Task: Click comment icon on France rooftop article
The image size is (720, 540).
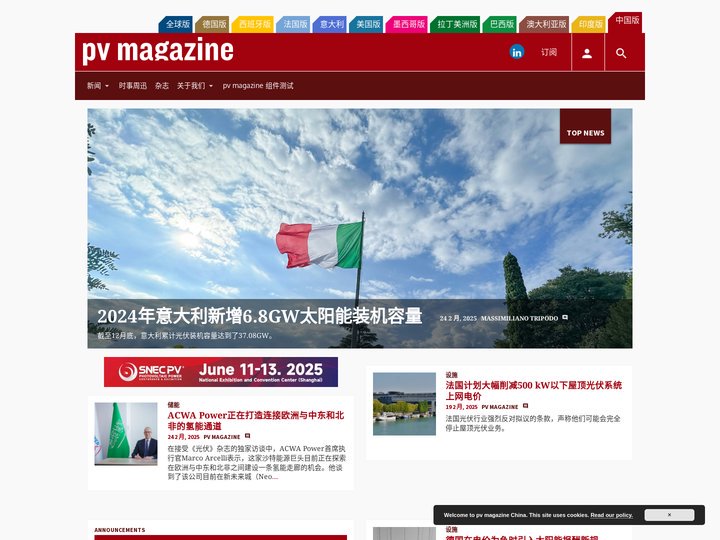Action: click(526, 406)
